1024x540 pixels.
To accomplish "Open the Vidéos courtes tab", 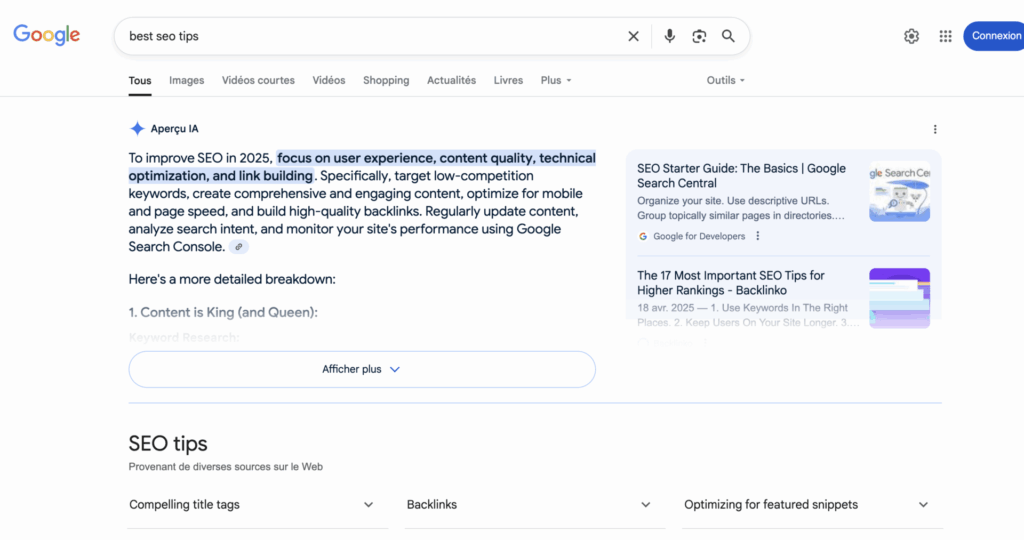I will tap(258, 80).
